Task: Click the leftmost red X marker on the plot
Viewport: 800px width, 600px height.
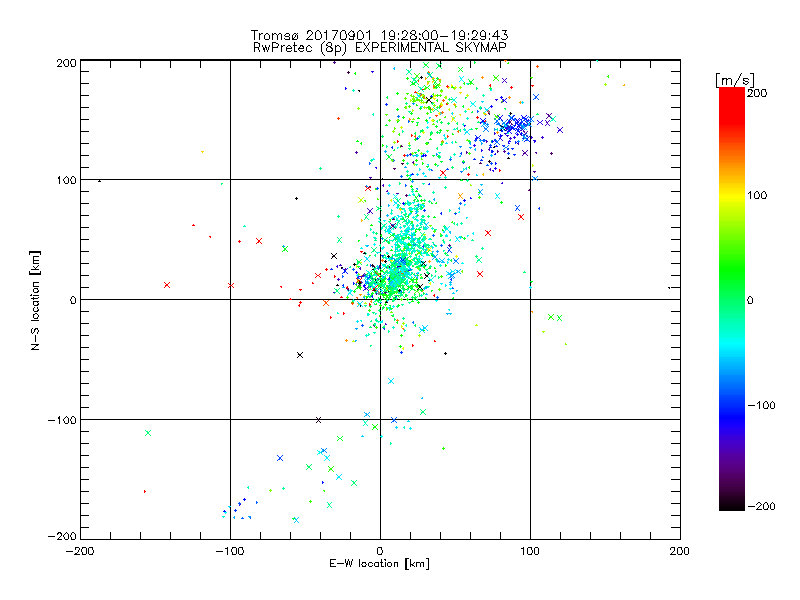Action: 167,285
